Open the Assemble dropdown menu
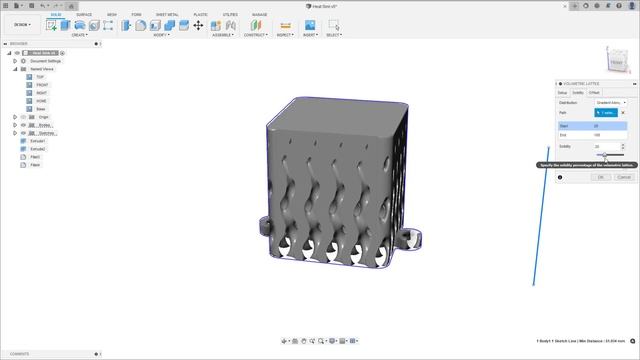The height and width of the screenshot is (360, 640). click(223, 35)
